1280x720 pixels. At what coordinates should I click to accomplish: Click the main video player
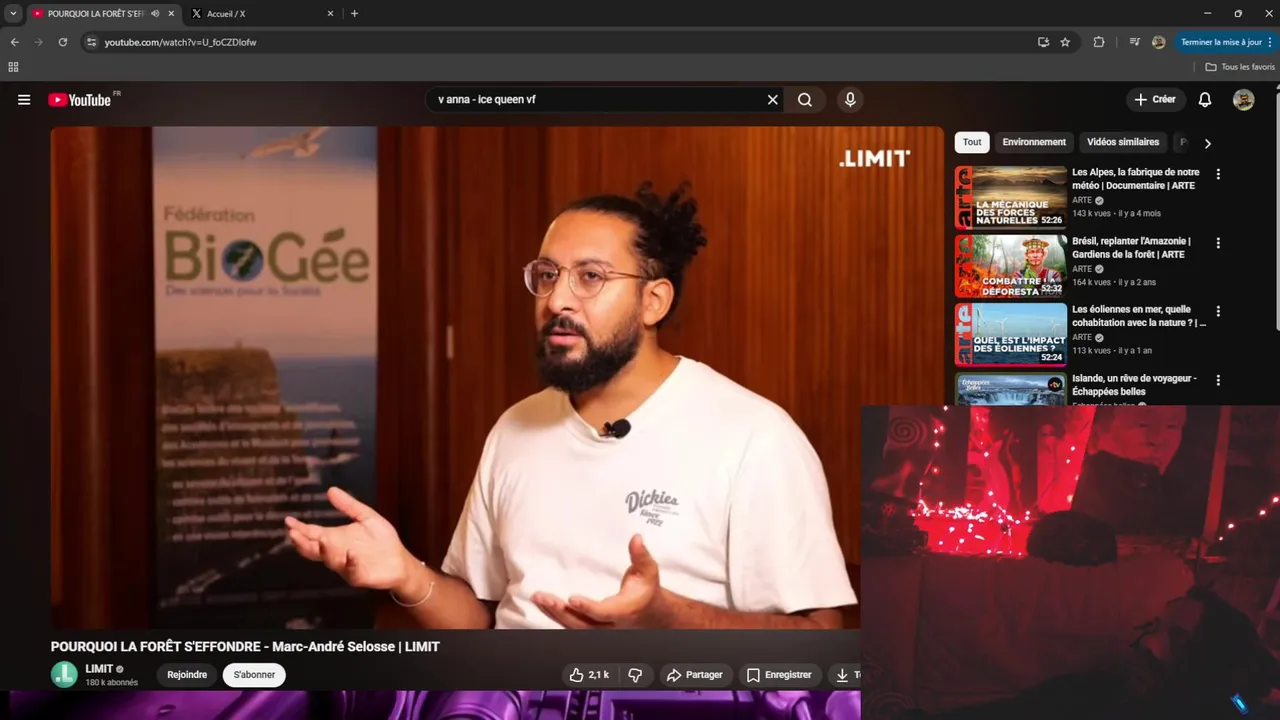[497, 377]
